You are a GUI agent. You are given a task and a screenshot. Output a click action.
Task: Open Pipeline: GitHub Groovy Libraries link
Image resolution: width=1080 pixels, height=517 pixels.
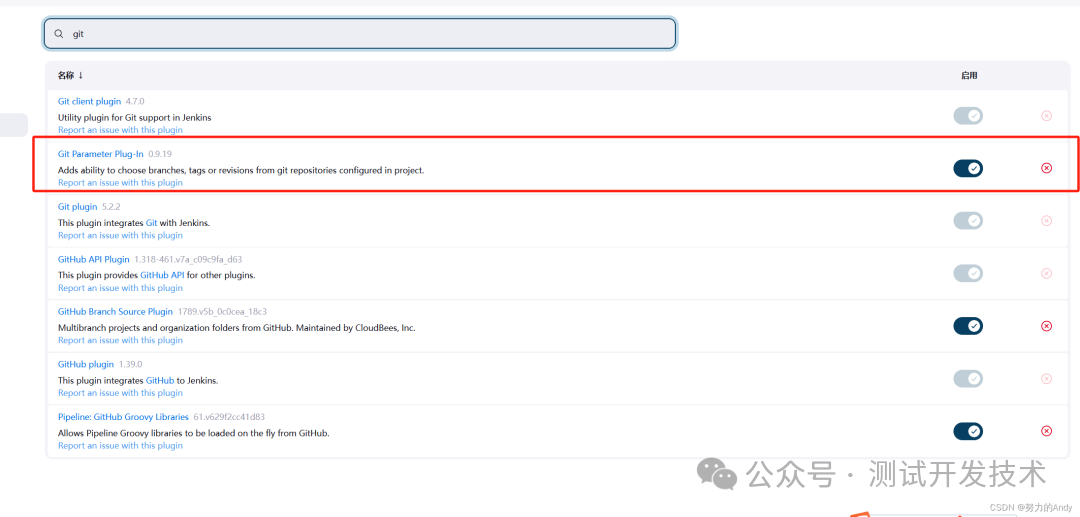point(123,417)
